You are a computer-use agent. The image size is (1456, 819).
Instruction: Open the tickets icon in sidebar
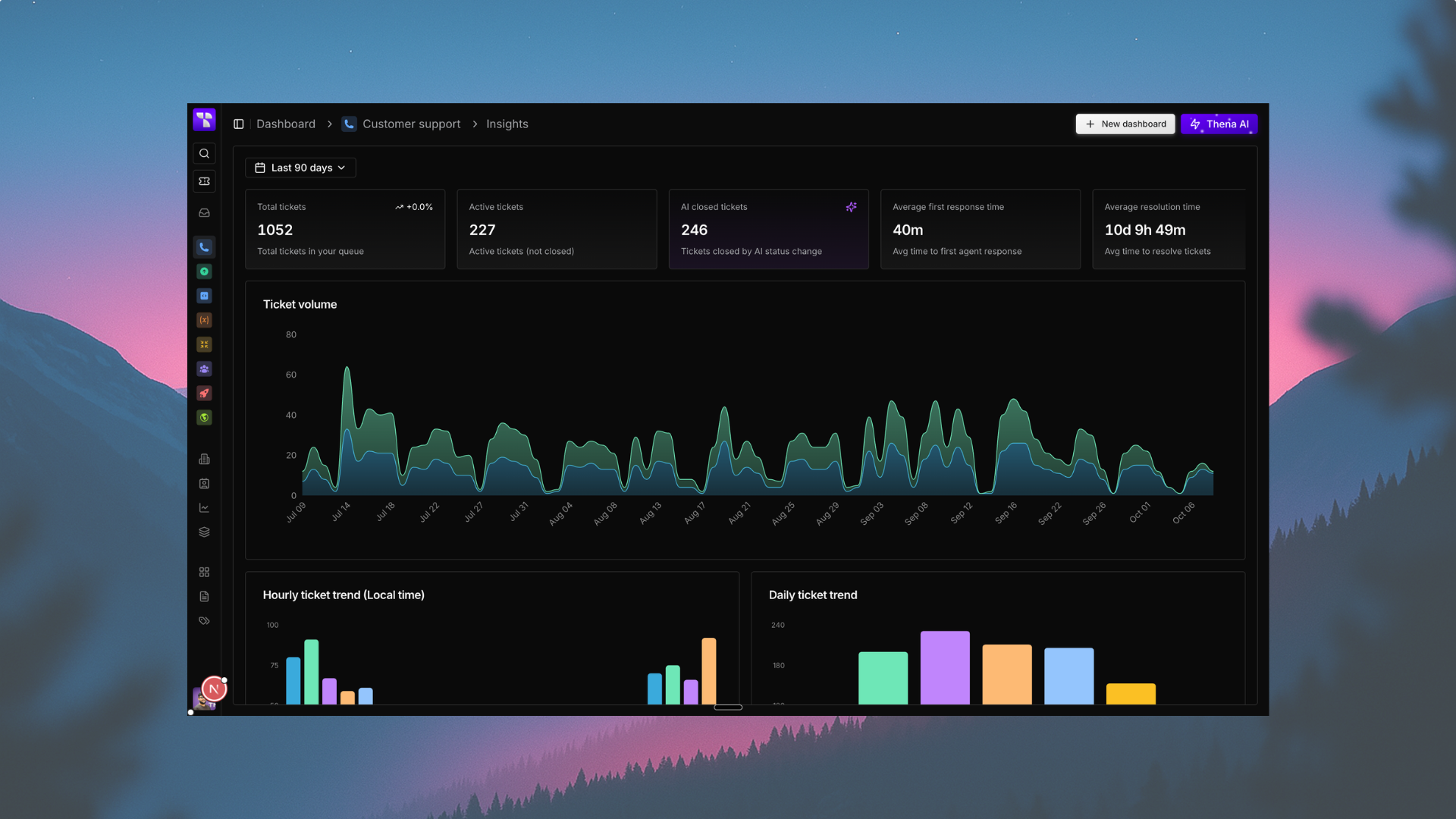point(204,181)
